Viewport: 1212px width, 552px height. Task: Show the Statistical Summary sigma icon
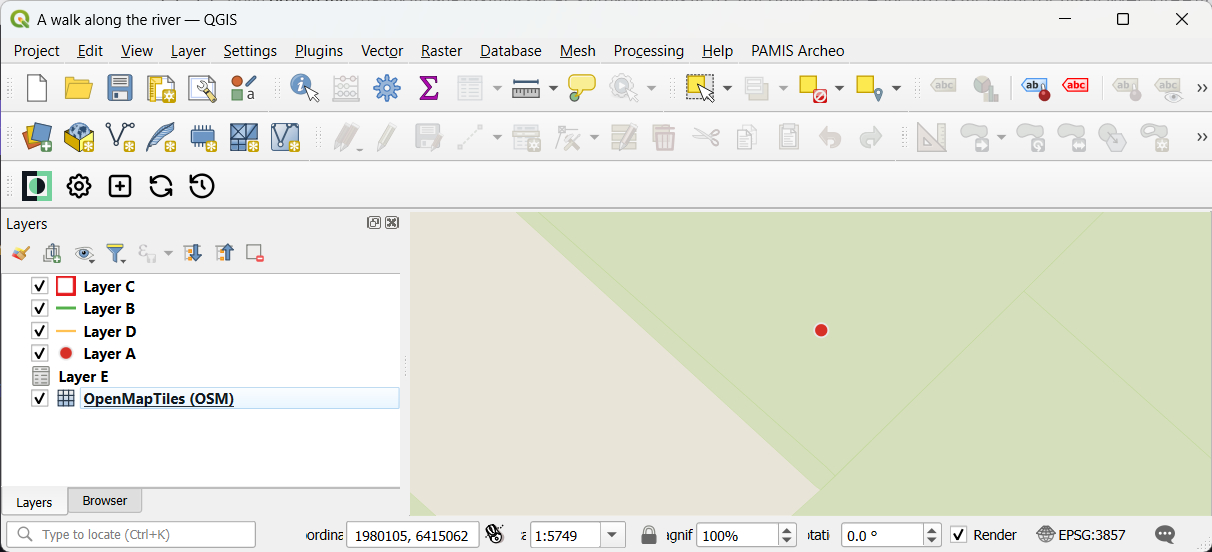click(x=428, y=88)
